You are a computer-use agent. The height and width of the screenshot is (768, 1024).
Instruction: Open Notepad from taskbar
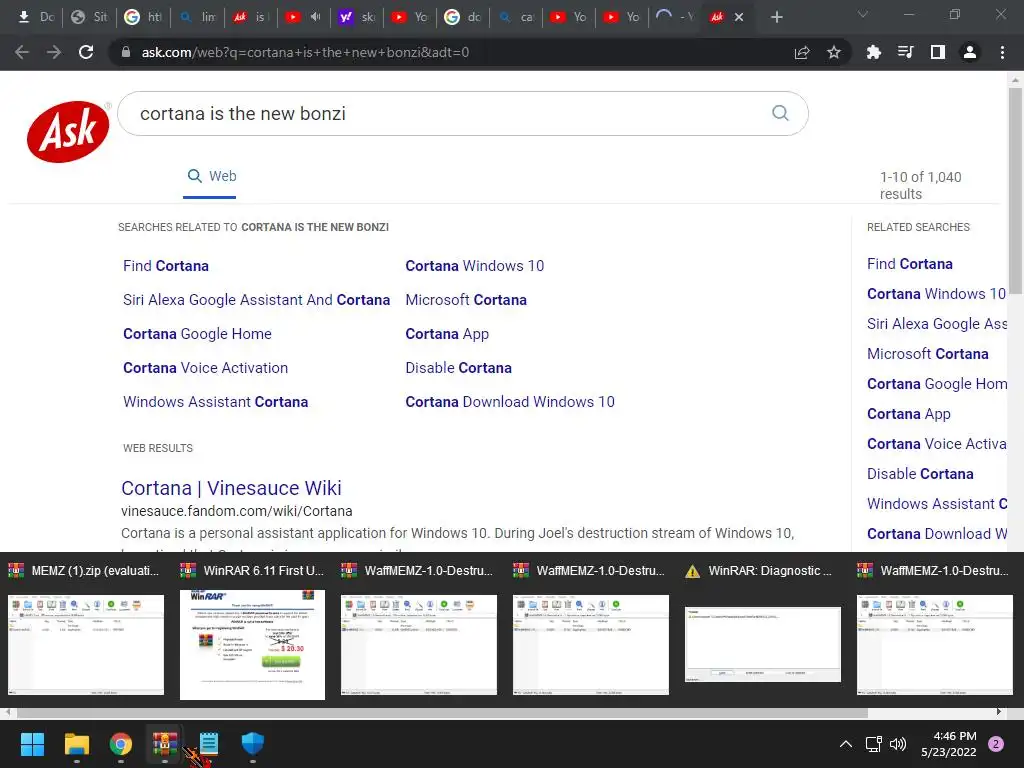coord(209,744)
